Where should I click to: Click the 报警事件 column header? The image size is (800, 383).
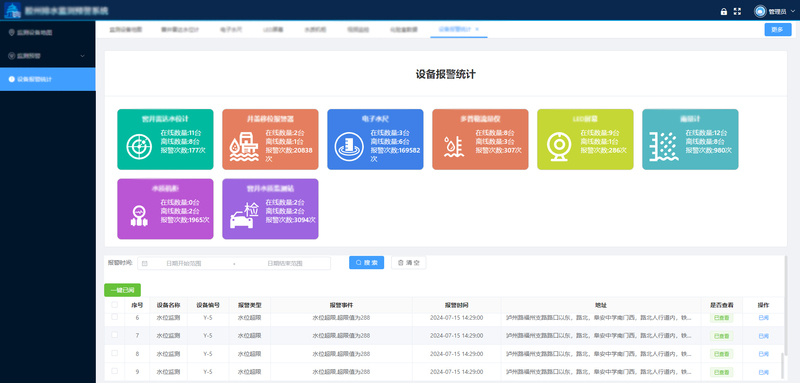coord(341,305)
